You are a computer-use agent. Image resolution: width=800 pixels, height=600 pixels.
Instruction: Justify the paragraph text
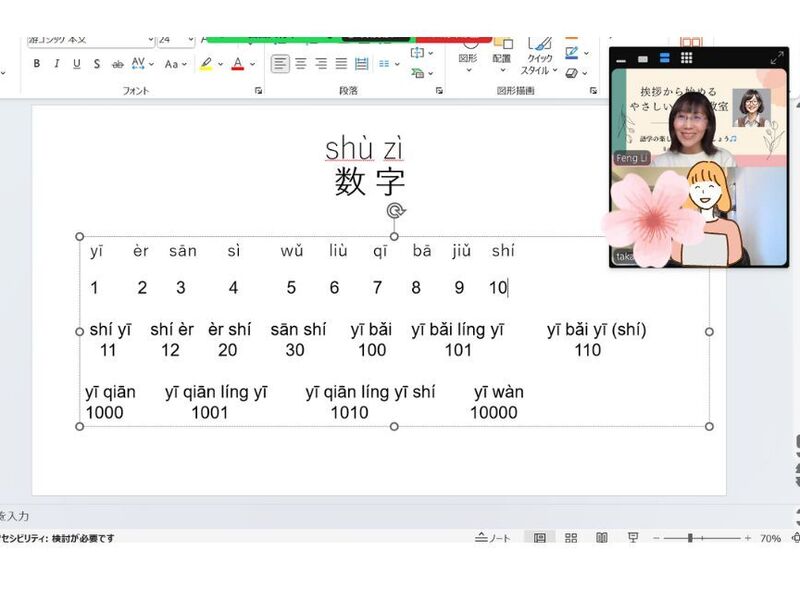coord(341,64)
